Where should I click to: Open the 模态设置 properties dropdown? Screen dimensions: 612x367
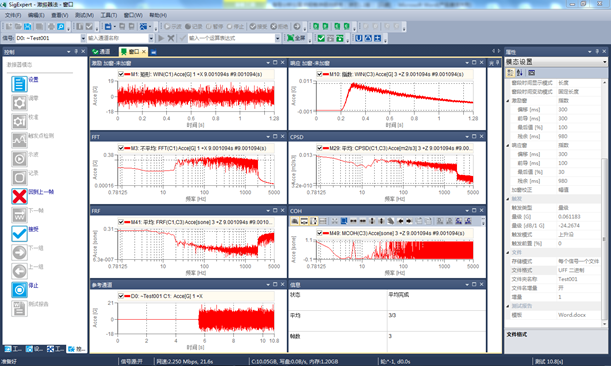pos(605,62)
